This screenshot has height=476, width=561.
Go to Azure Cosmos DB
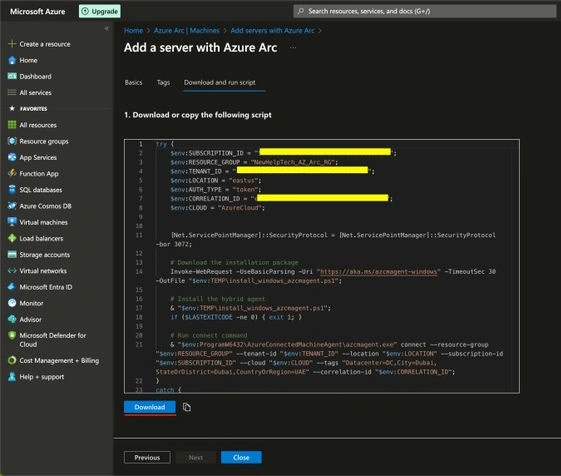click(40, 206)
